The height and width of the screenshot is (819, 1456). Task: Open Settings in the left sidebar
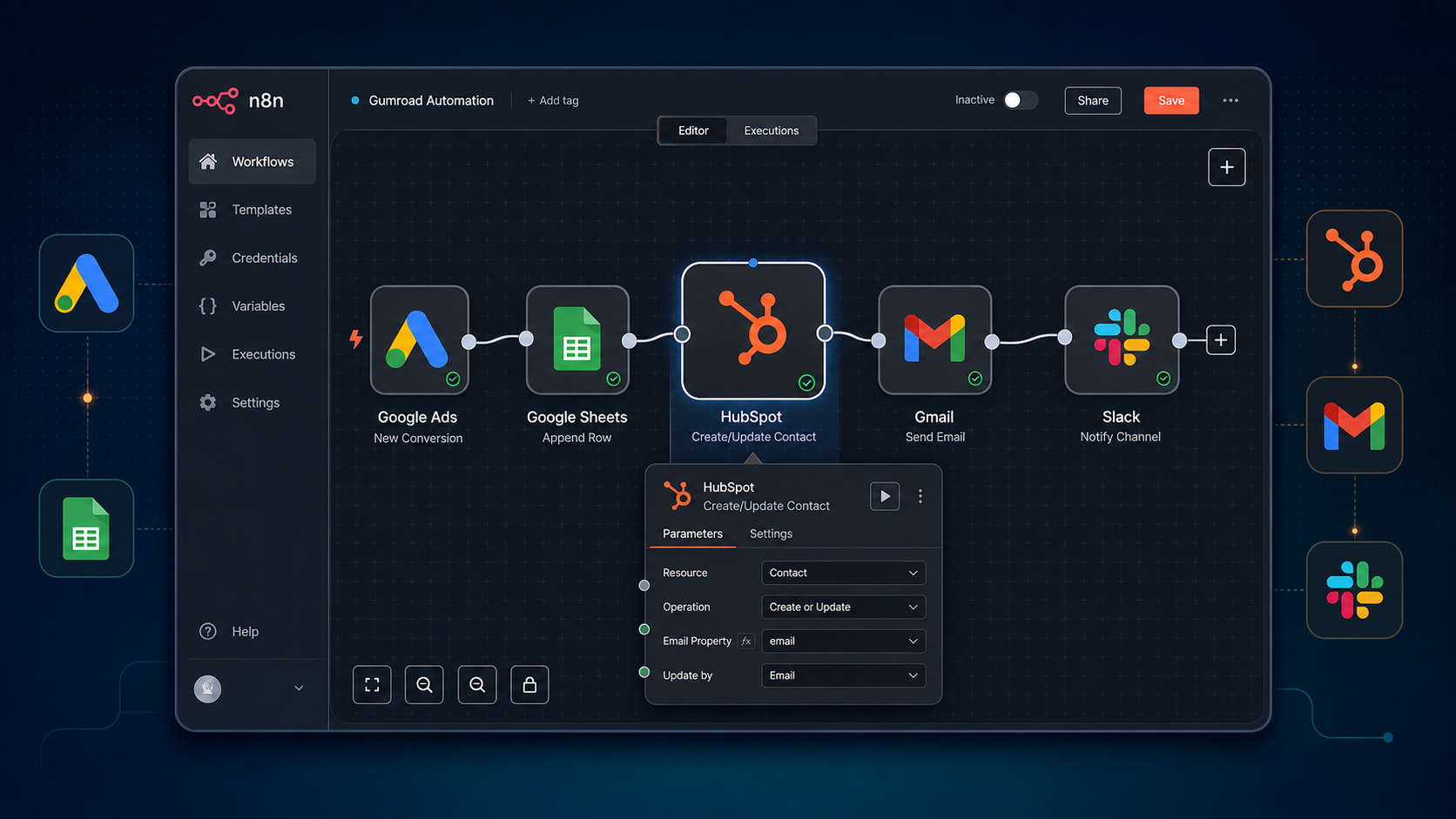click(x=252, y=403)
